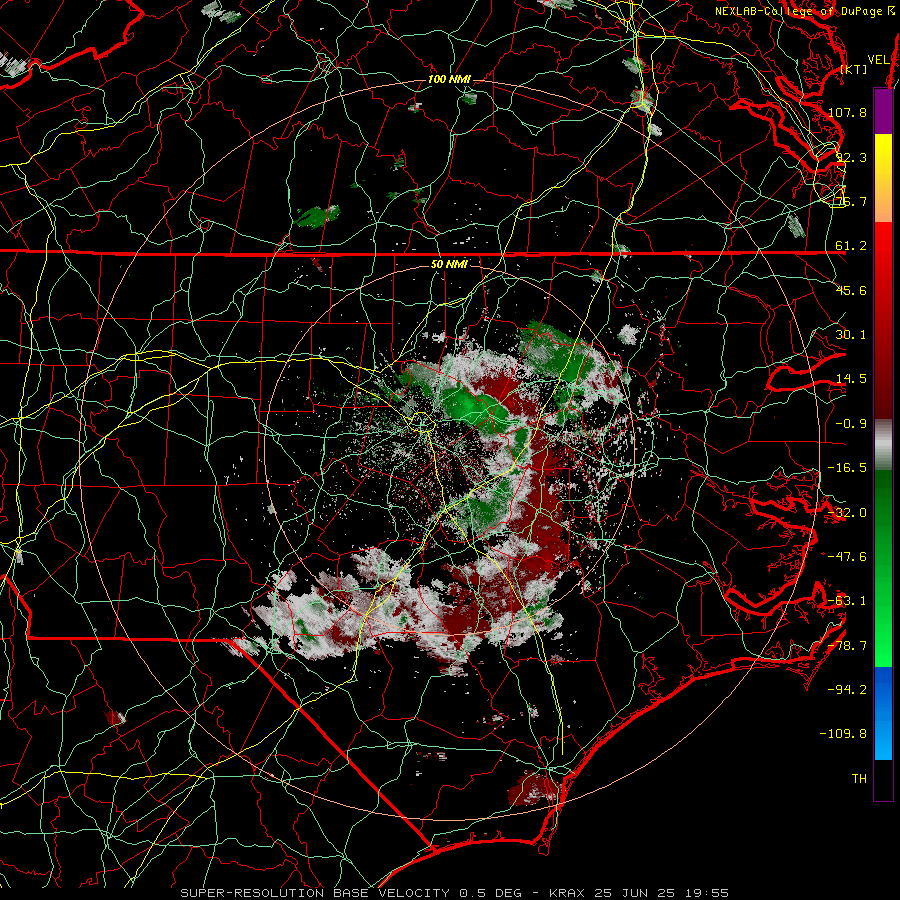
Task: Click the 19:55 timestamp in caption
Action: (708, 893)
